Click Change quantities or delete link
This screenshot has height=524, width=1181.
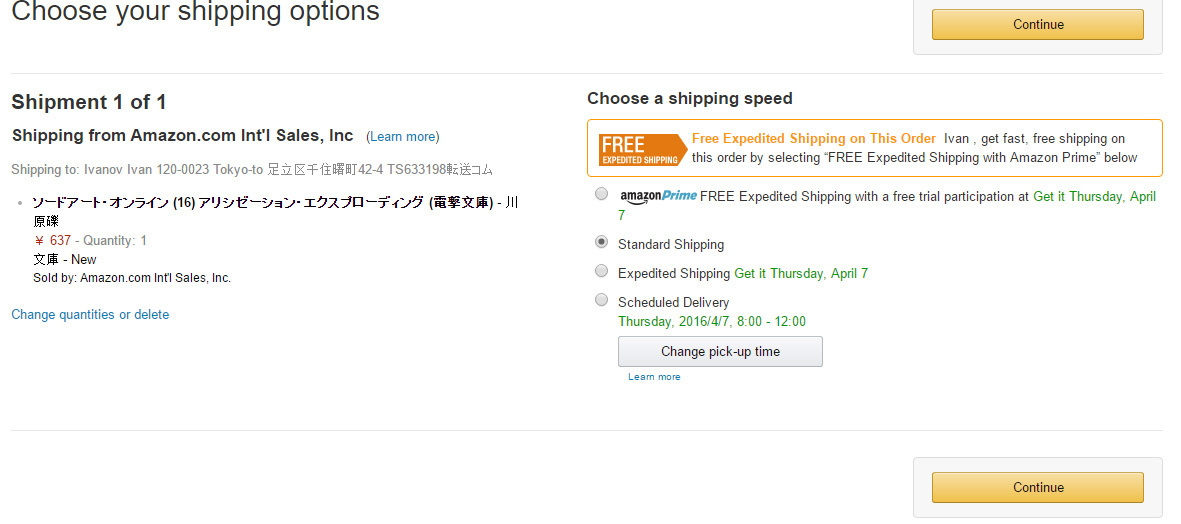[x=90, y=315]
